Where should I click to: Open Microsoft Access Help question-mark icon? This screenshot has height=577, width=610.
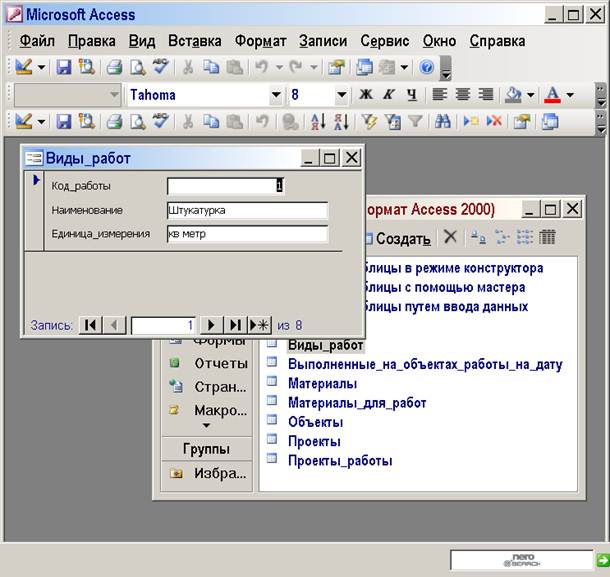[427, 67]
